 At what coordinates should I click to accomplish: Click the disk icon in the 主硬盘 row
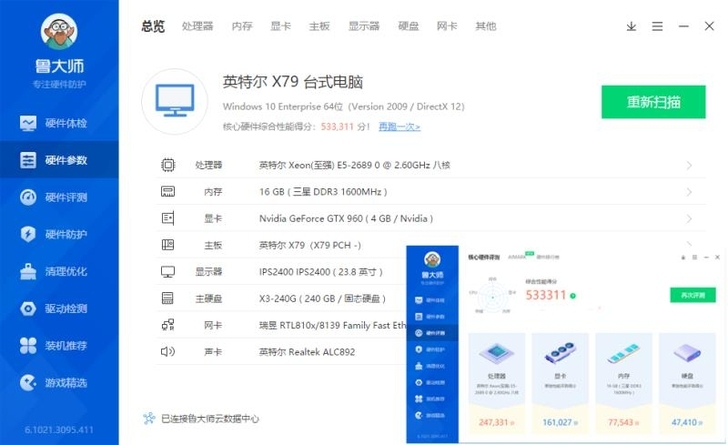168,298
